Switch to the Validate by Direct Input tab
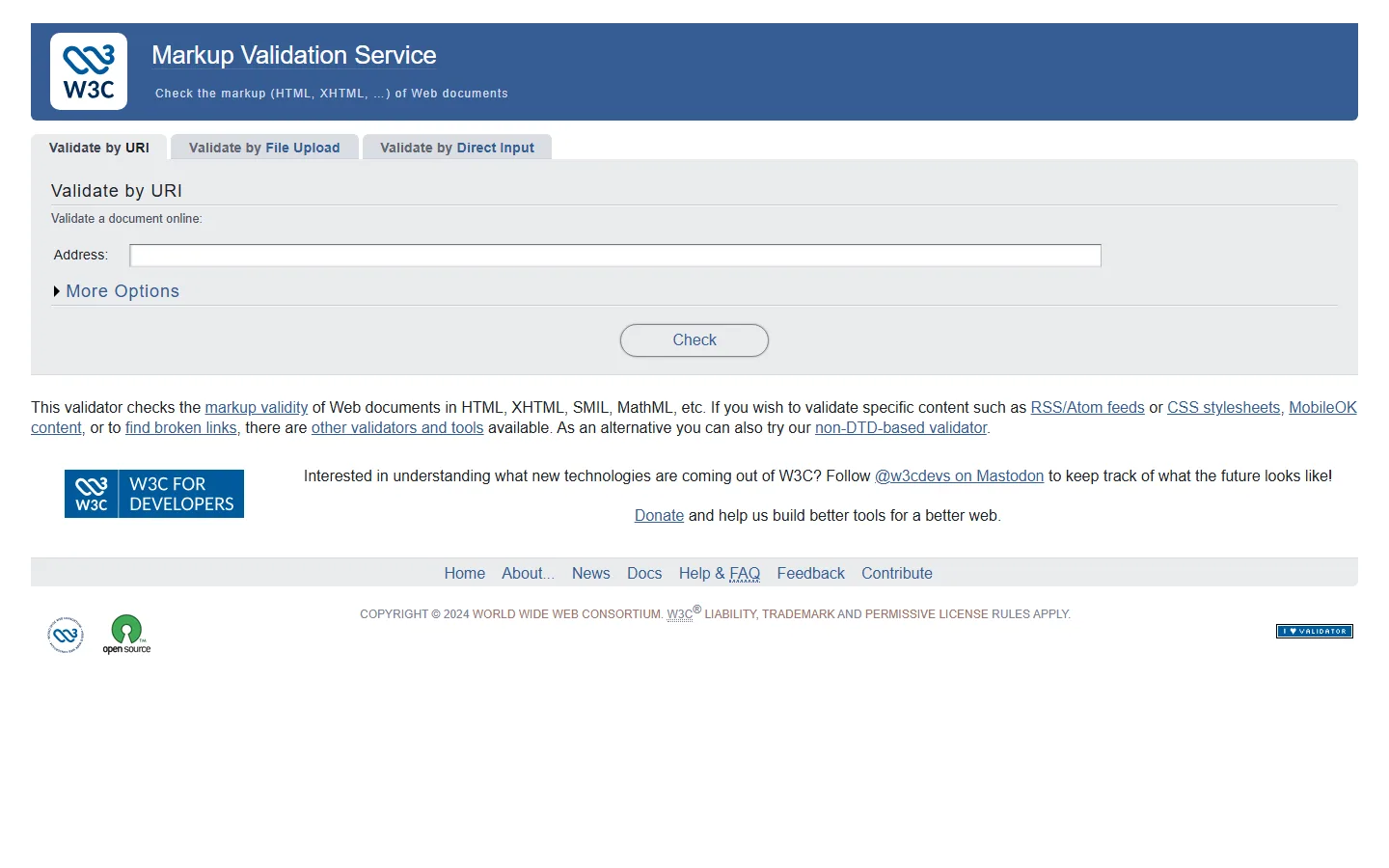1389x868 pixels. [457, 148]
